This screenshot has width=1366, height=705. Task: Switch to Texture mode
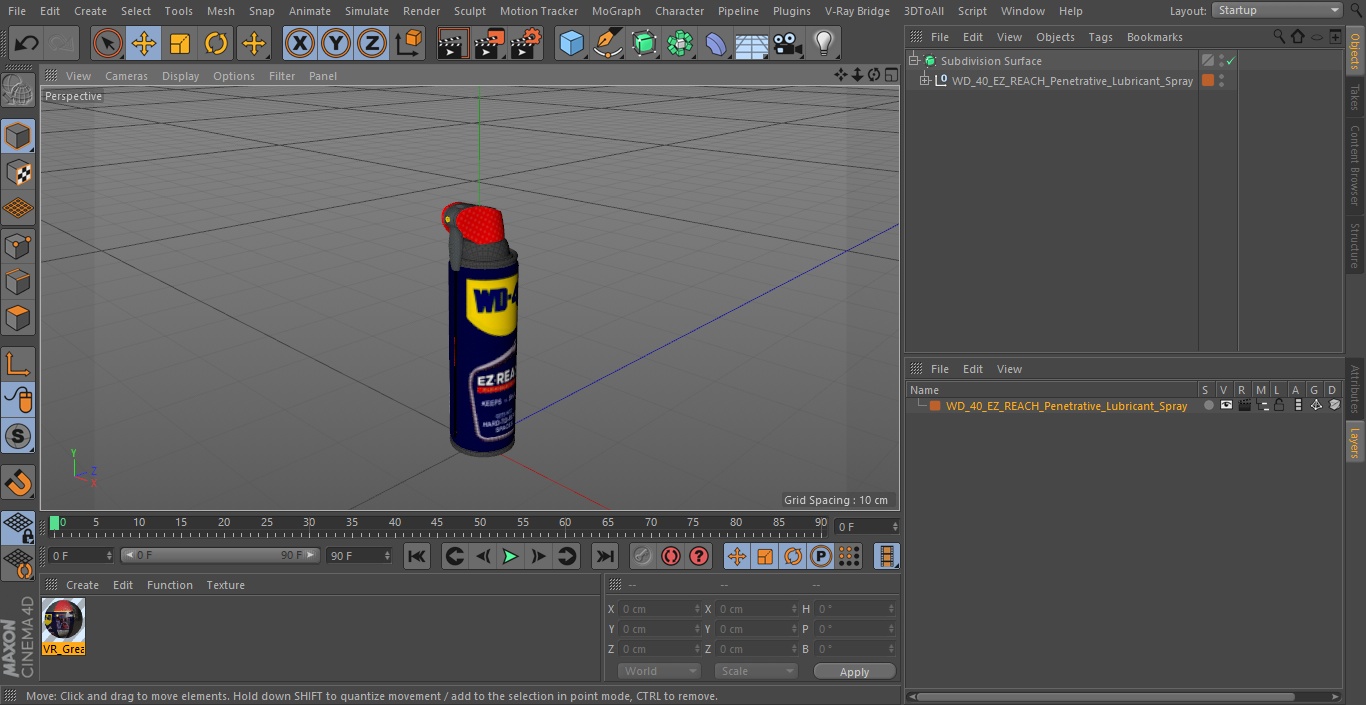[x=19, y=173]
